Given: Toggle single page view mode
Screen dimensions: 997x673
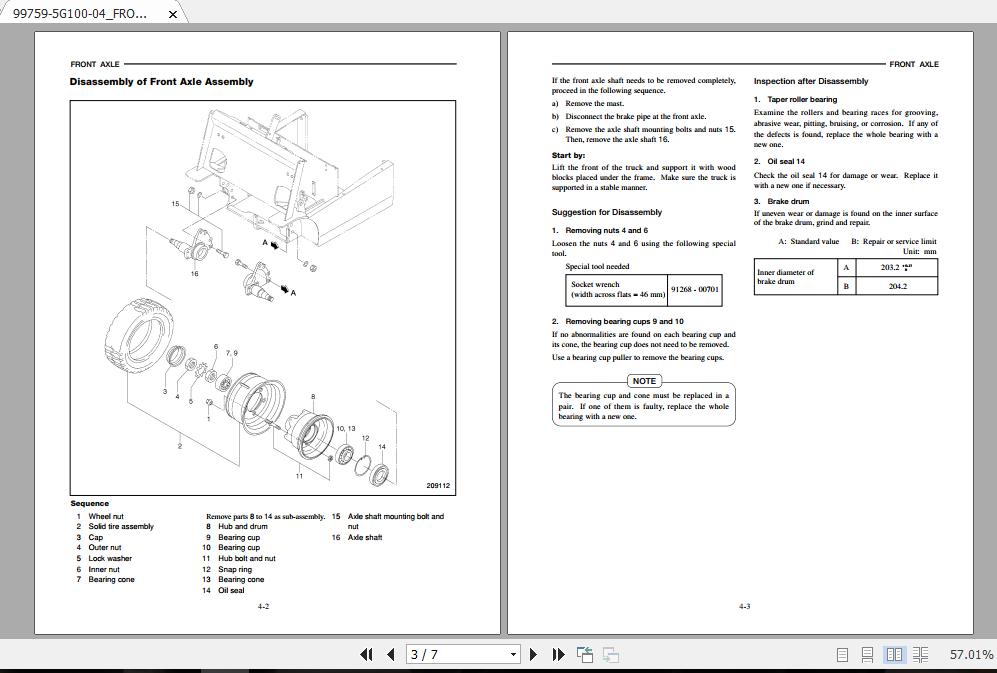Looking at the screenshot, I should coord(843,655).
